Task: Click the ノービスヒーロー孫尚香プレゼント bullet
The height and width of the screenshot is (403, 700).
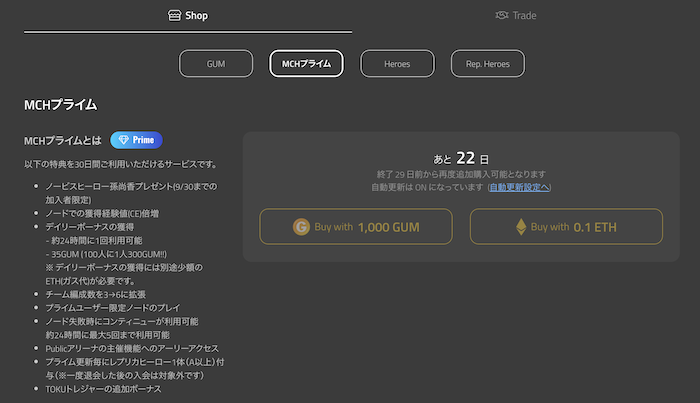Action: [131, 193]
